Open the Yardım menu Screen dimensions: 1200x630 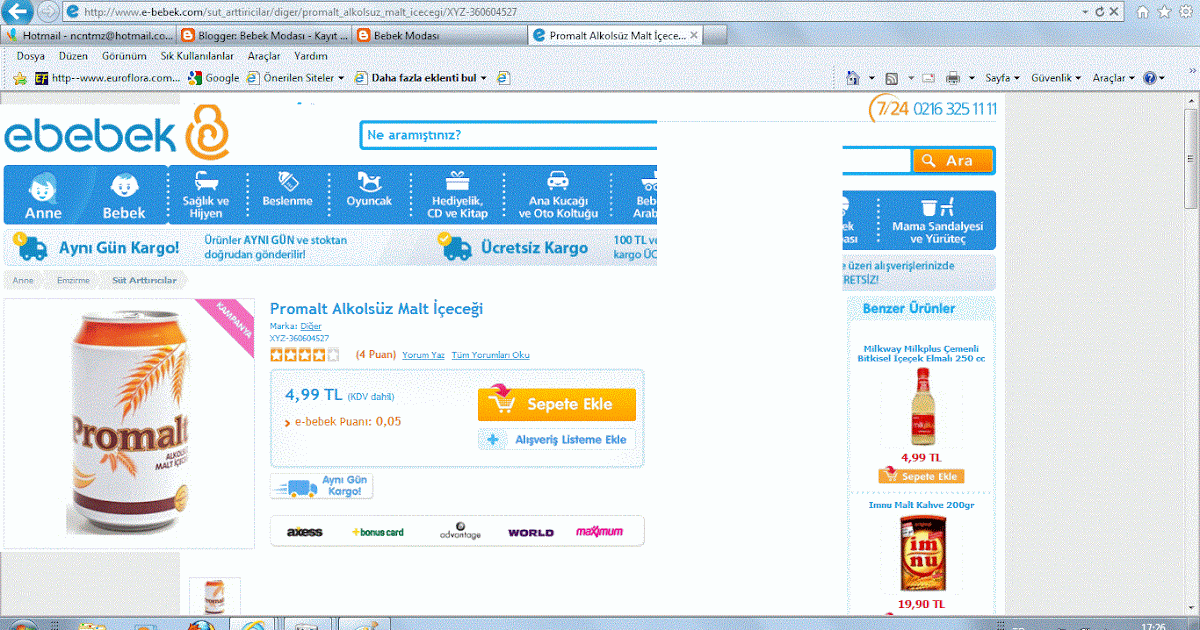(x=311, y=56)
